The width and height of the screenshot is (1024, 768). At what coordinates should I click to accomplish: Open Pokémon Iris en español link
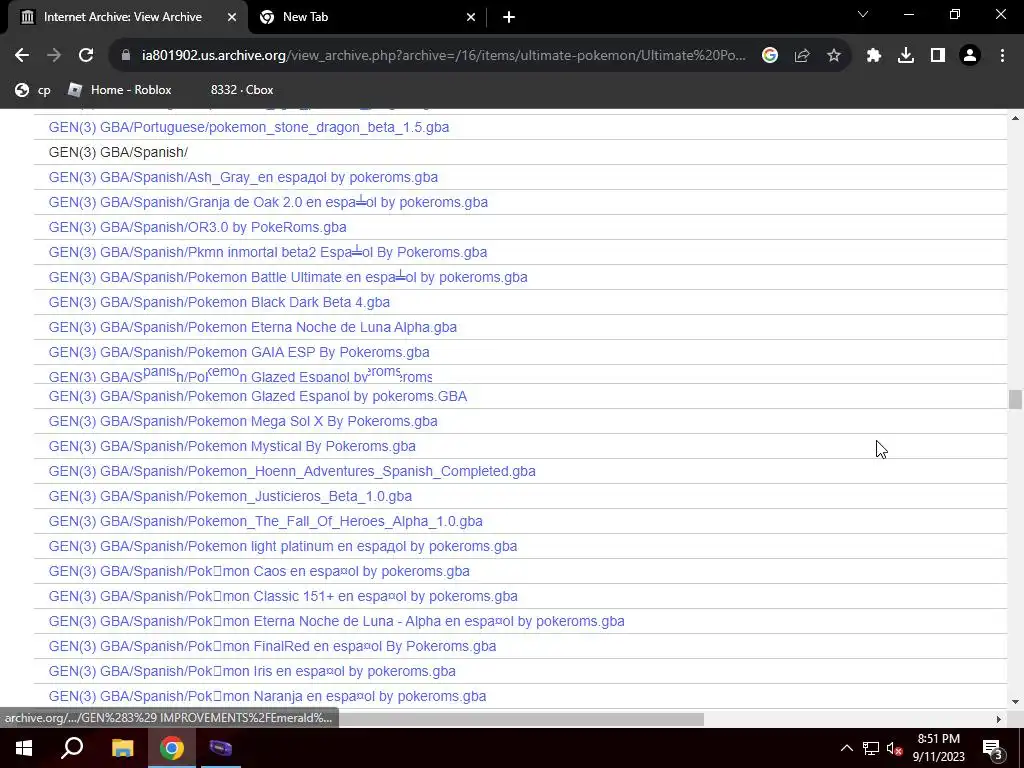252,671
